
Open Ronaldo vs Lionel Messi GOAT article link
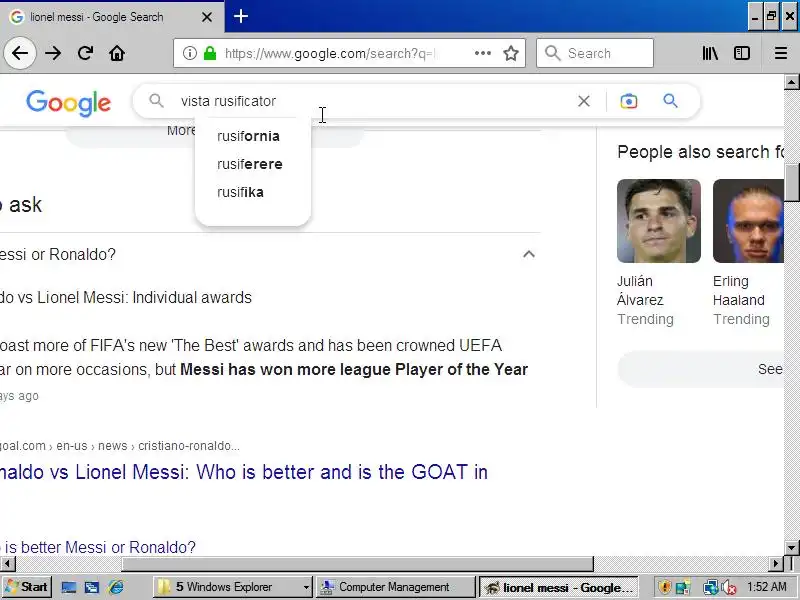pos(244,472)
